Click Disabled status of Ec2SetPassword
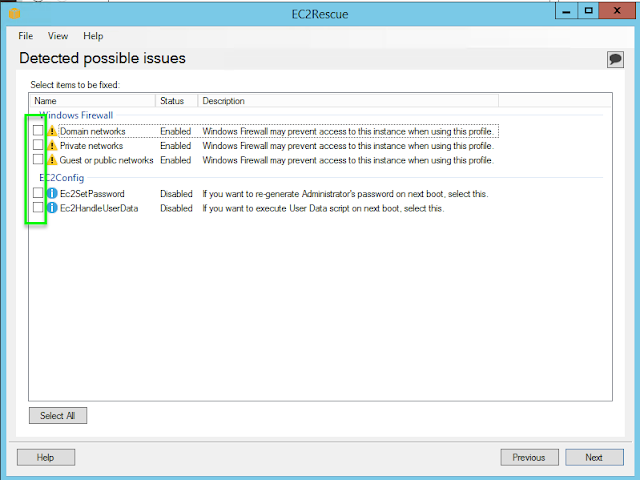 point(176,193)
